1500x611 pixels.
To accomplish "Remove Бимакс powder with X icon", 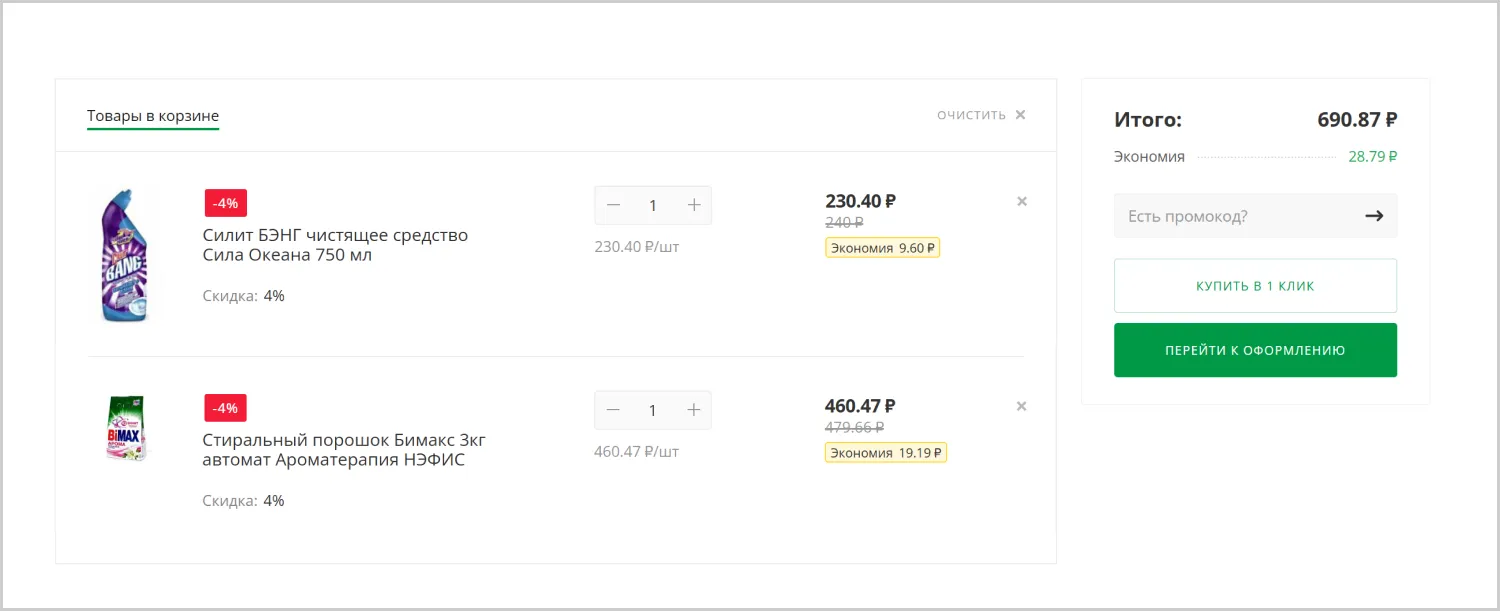I will [x=1022, y=406].
